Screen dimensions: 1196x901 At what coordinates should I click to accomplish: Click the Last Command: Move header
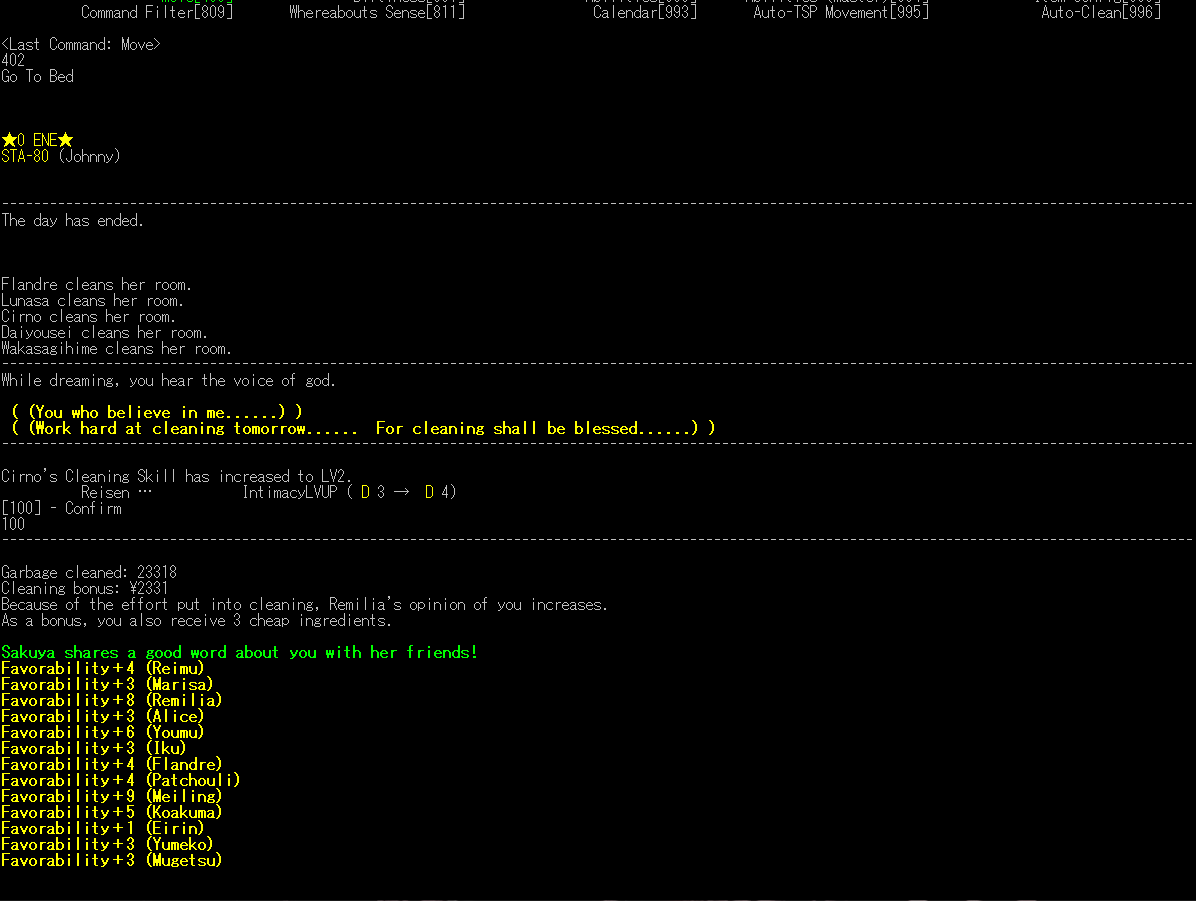80,44
